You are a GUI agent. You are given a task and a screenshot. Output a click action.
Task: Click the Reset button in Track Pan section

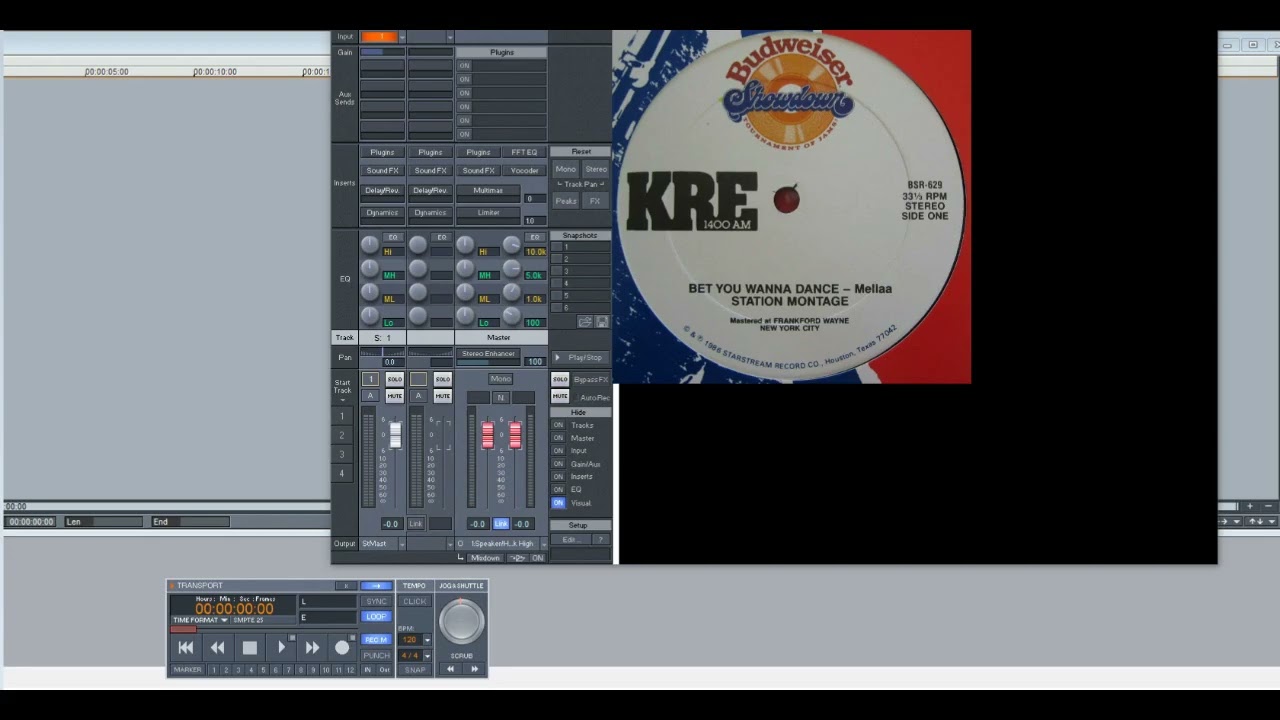[580, 151]
